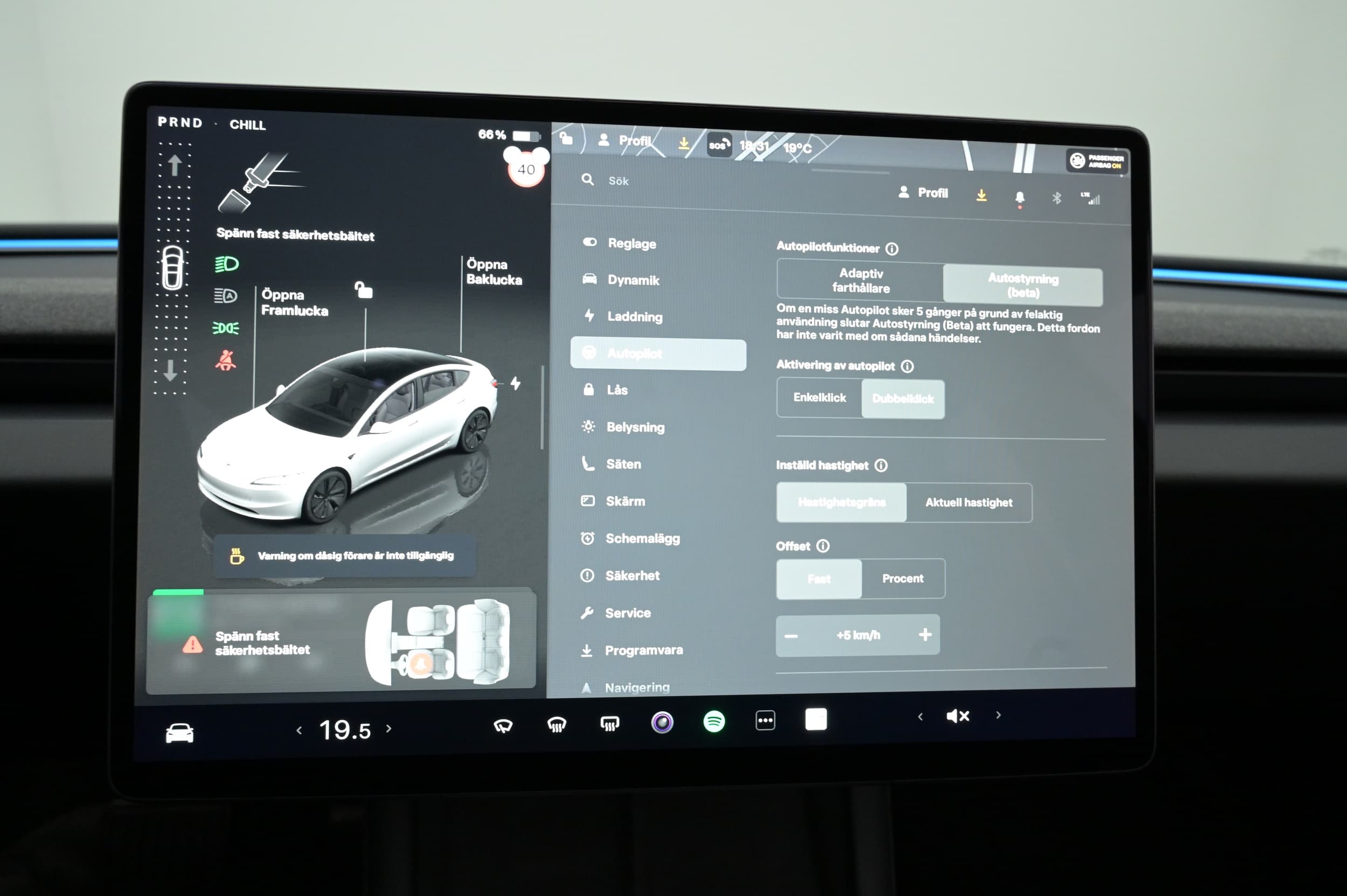Image resolution: width=1347 pixels, height=896 pixels.
Task: Select Procent offset mode
Action: pos(902,578)
